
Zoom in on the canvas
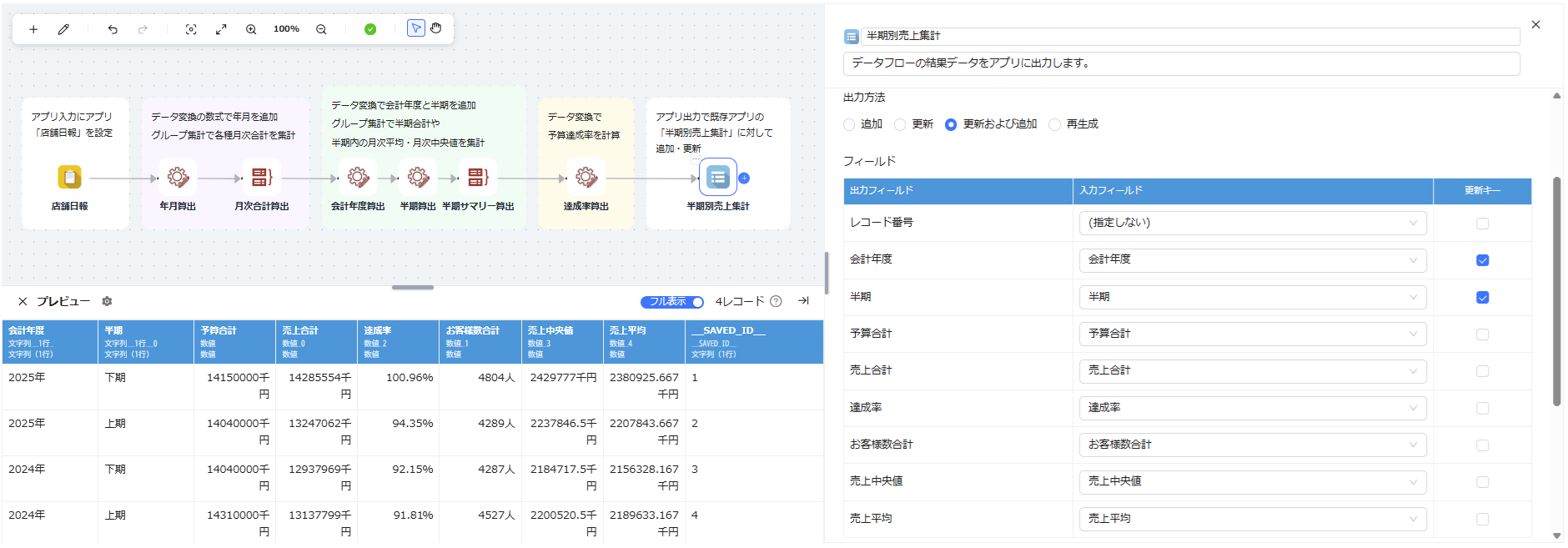point(251,29)
